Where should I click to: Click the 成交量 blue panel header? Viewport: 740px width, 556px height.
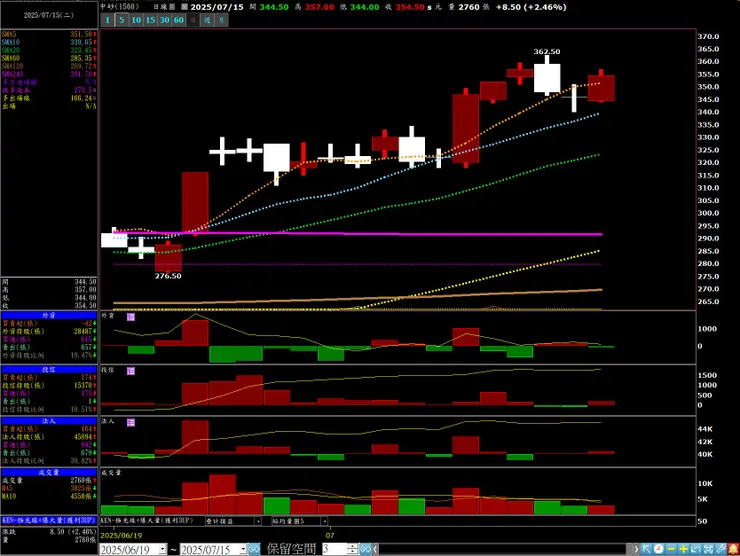pos(49,472)
